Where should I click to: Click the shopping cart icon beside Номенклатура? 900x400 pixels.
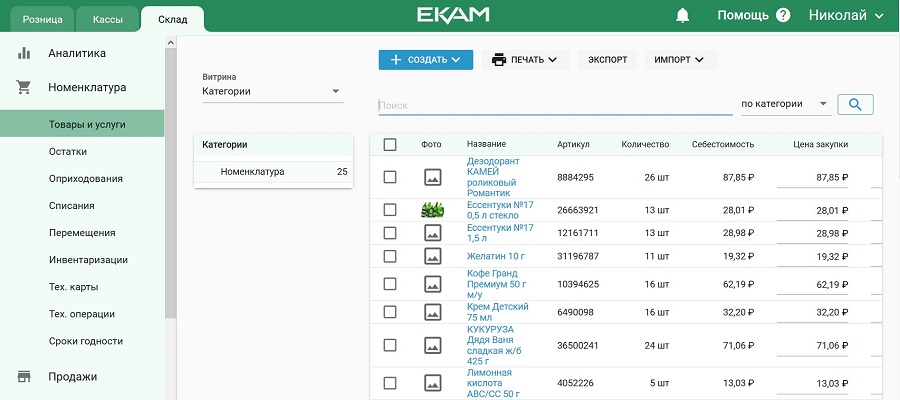(24, 88)
